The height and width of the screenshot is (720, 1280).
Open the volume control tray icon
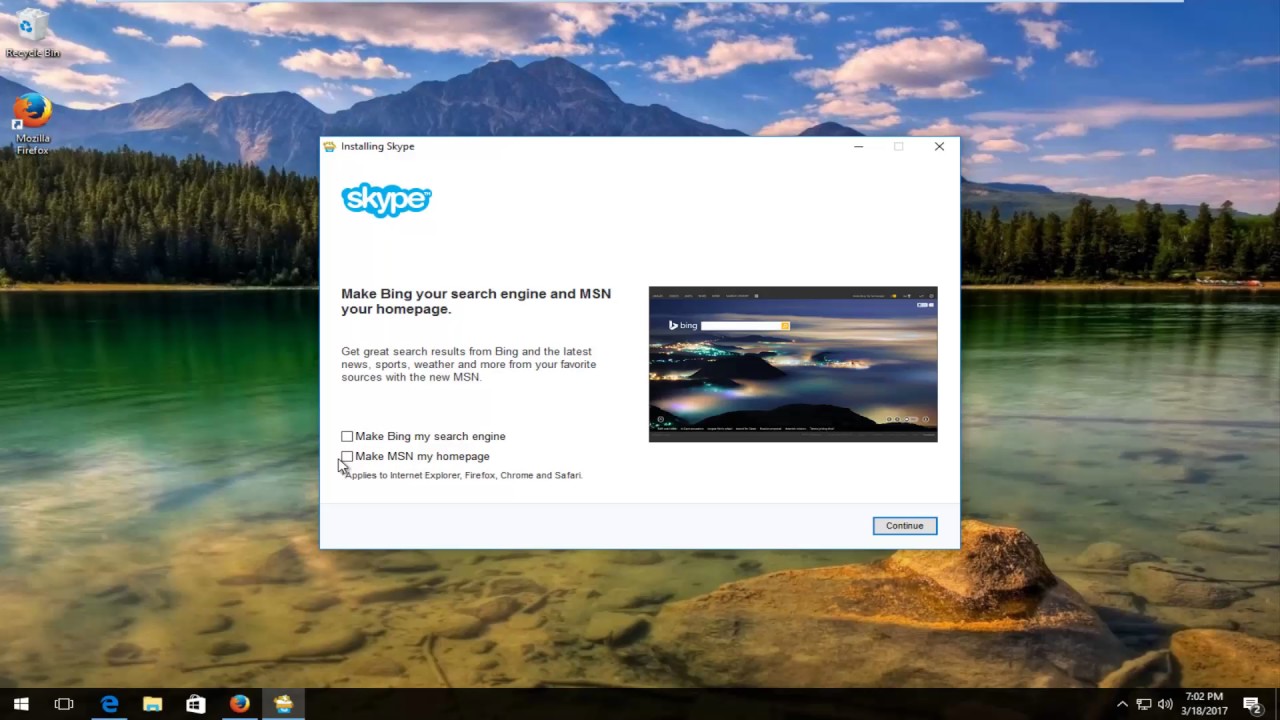point(1165,704)
